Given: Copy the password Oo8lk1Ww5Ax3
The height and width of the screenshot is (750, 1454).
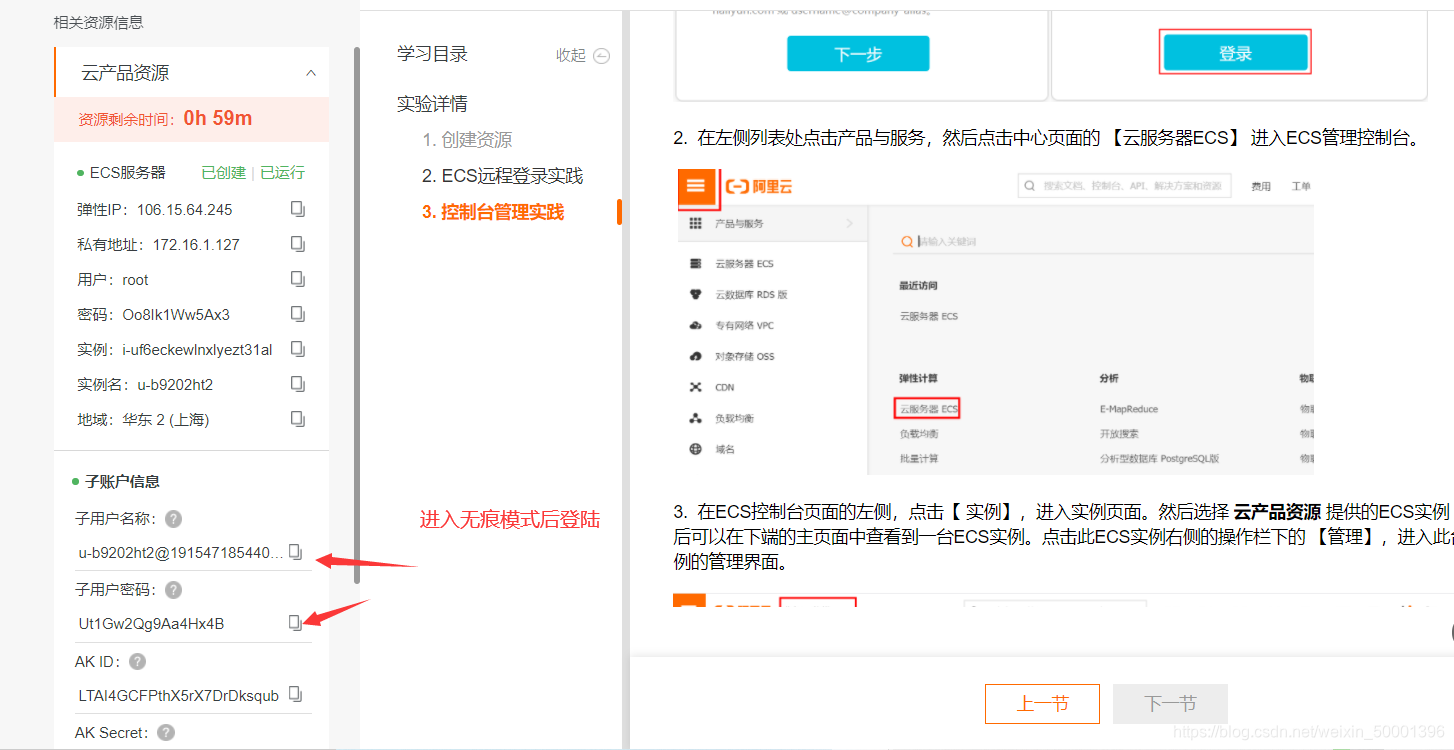Looking at the screenshot, I should pyautogui.click(x=297, y=314).
